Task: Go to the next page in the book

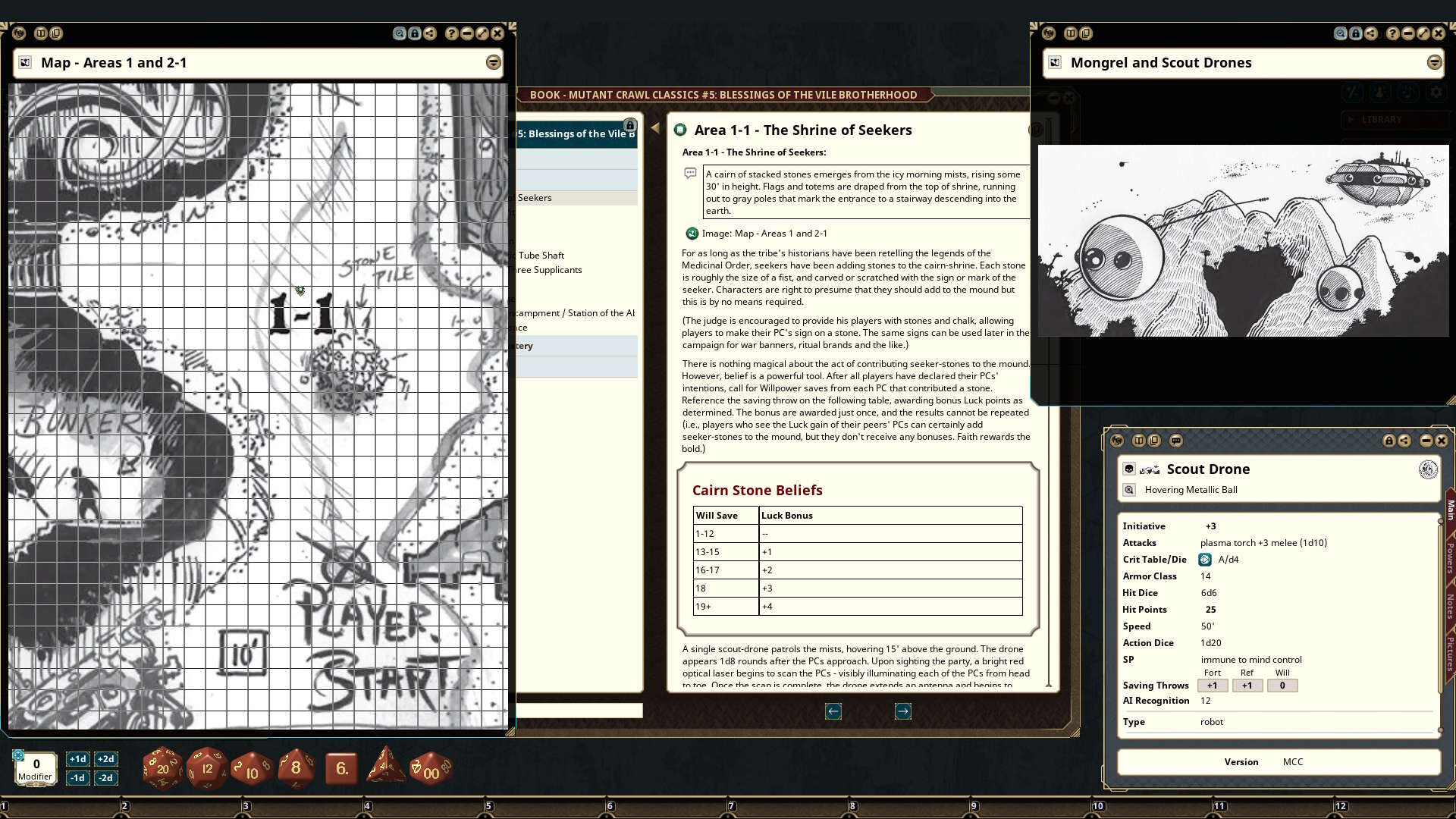Action: click(903, 711)
